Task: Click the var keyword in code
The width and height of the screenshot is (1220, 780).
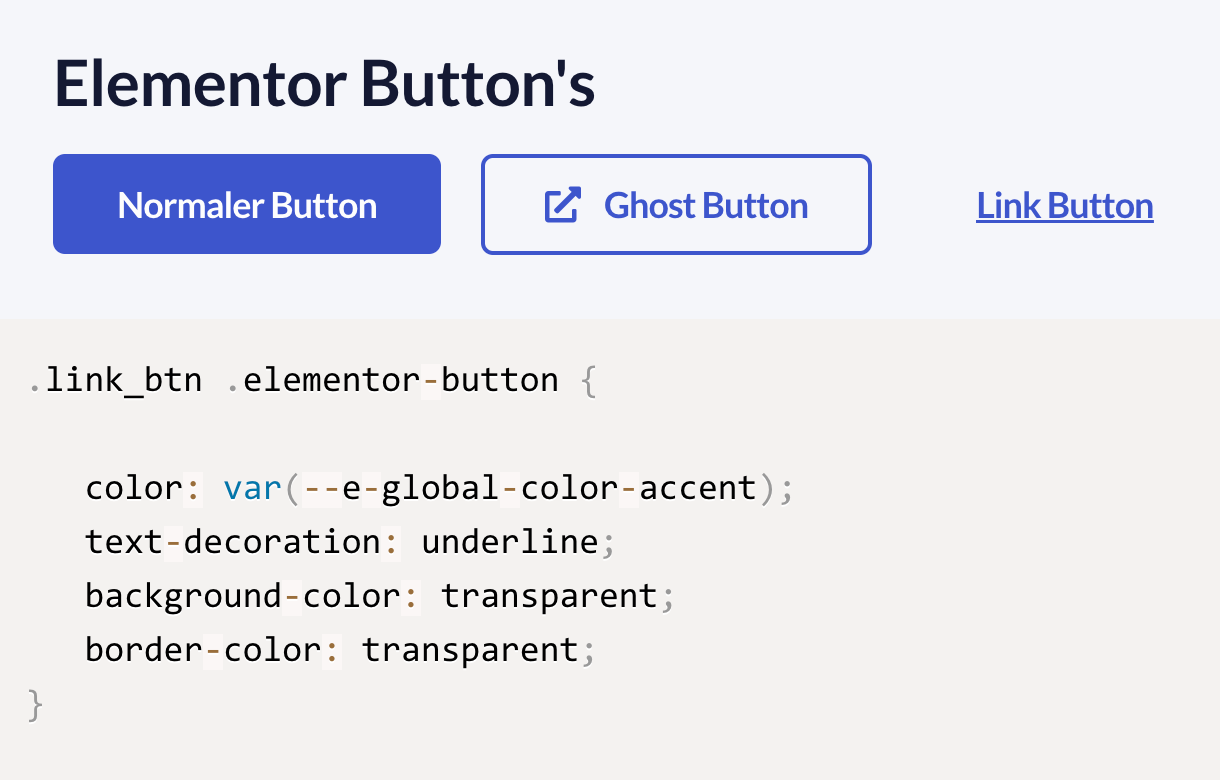Action: point(252,489)
